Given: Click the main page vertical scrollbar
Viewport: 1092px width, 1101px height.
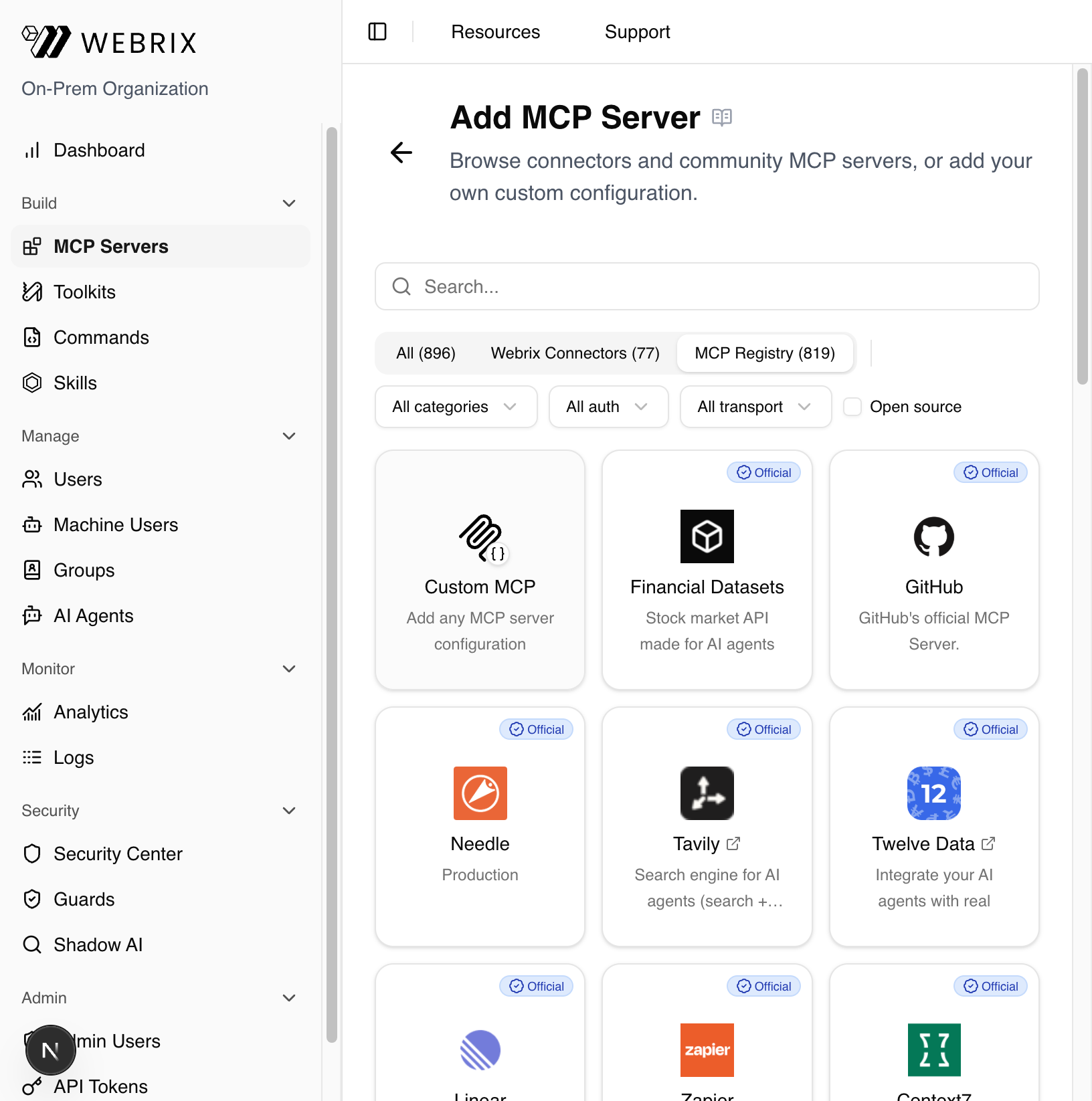Looking at the screenshot, I should (x=1083, y=227).
